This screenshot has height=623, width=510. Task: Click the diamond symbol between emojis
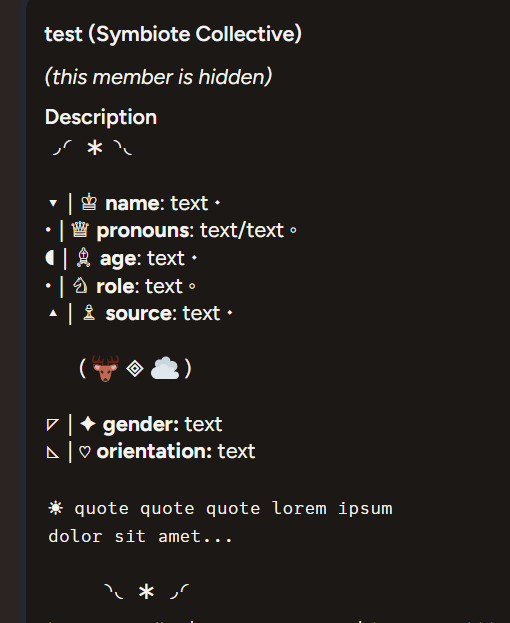click(135, 369)
